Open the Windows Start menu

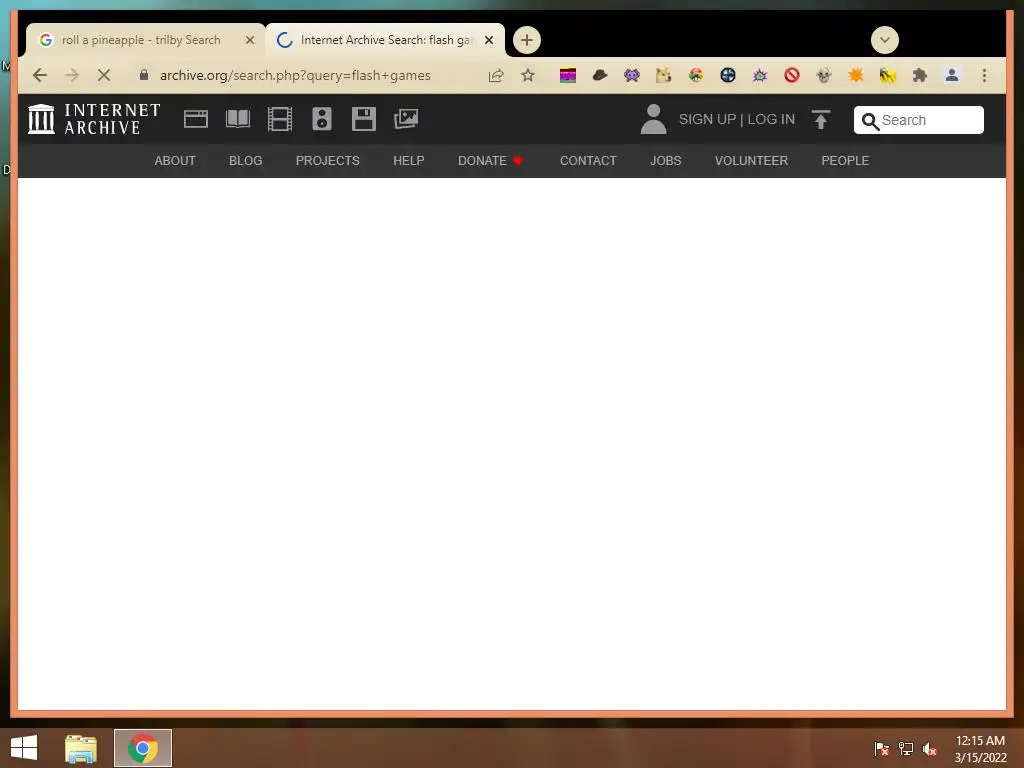click(x=24, y=748)
